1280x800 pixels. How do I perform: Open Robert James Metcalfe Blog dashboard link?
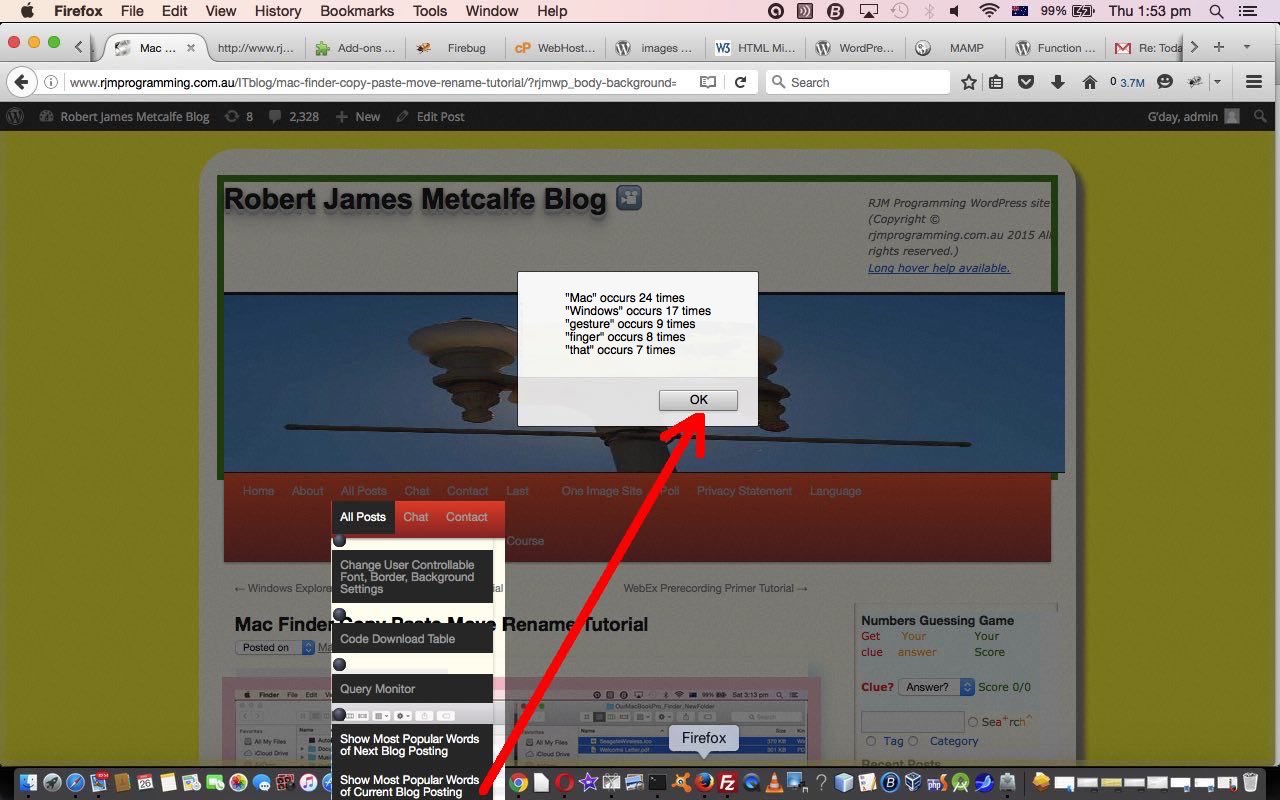click(x=125, y=116)
